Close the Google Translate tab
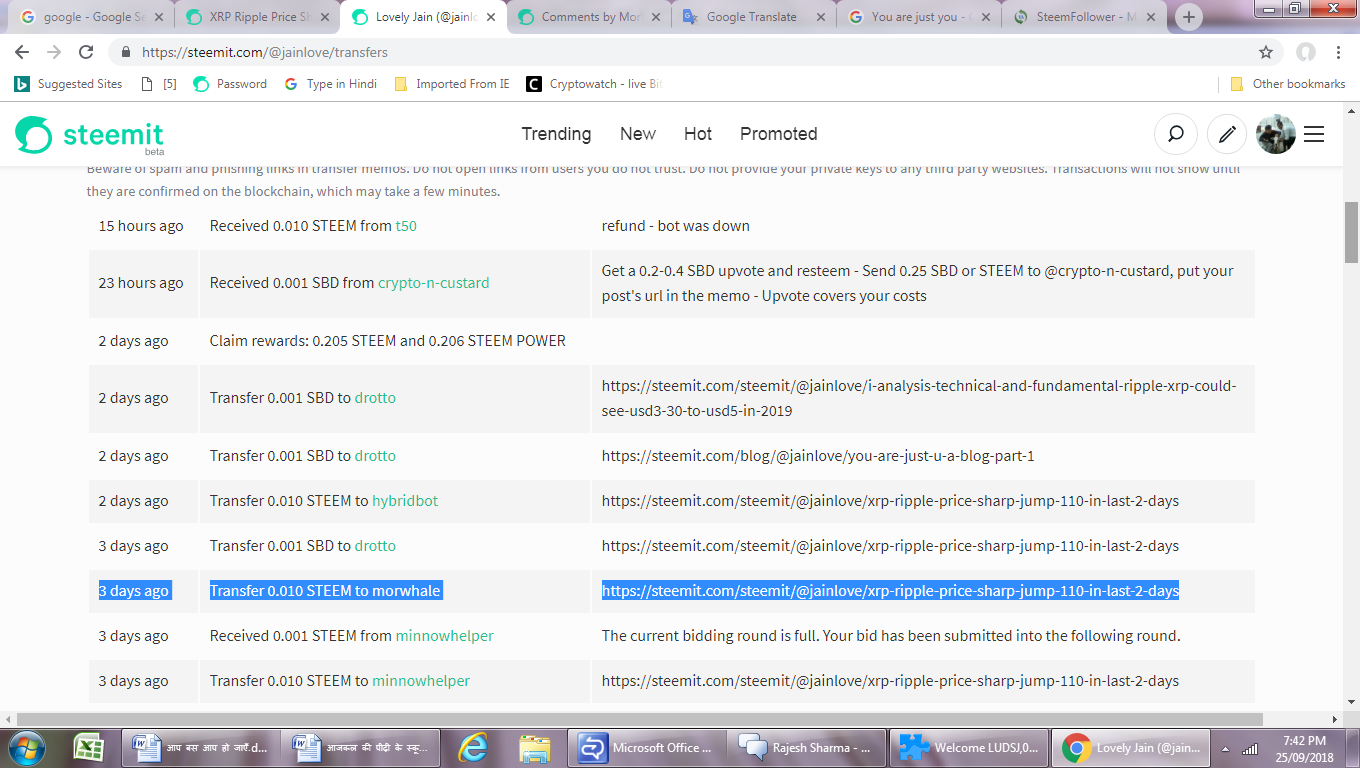The image size is (1360, 768). click(820, 17)
